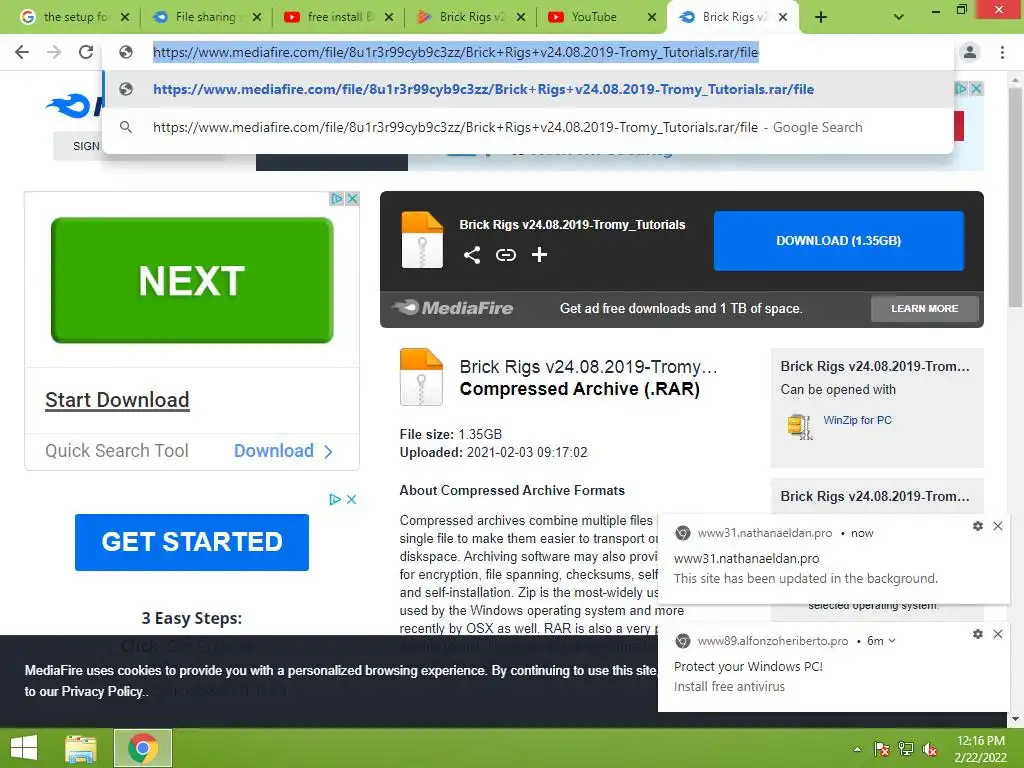Click the Download link beside Quick Search Tool
This screenshot has height=768, width=1024.
point(274,451)
